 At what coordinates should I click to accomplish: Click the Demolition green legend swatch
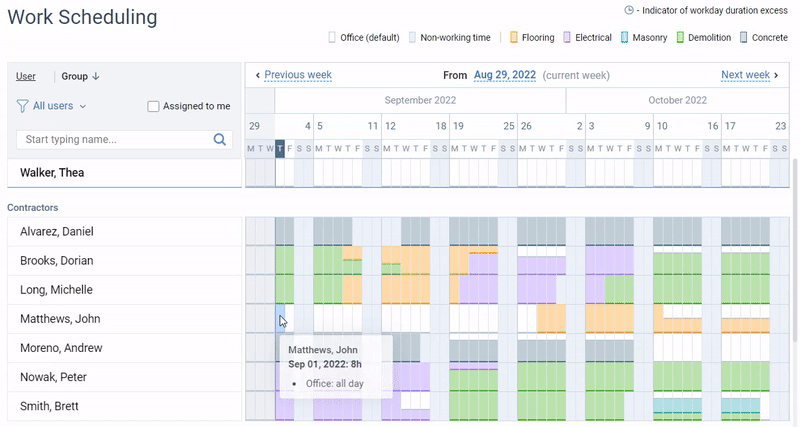680,37
